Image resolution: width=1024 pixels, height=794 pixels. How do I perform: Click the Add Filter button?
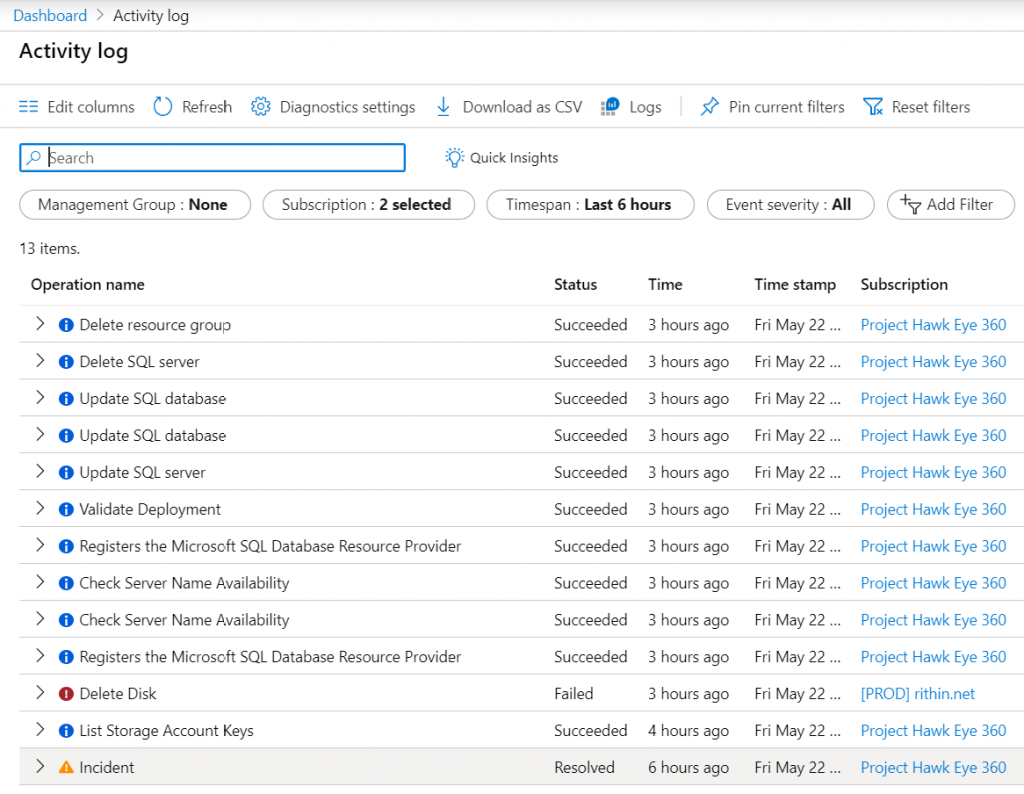948,205
